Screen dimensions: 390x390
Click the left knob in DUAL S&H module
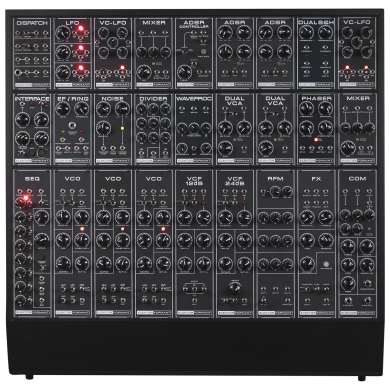(x=306, y=33)
